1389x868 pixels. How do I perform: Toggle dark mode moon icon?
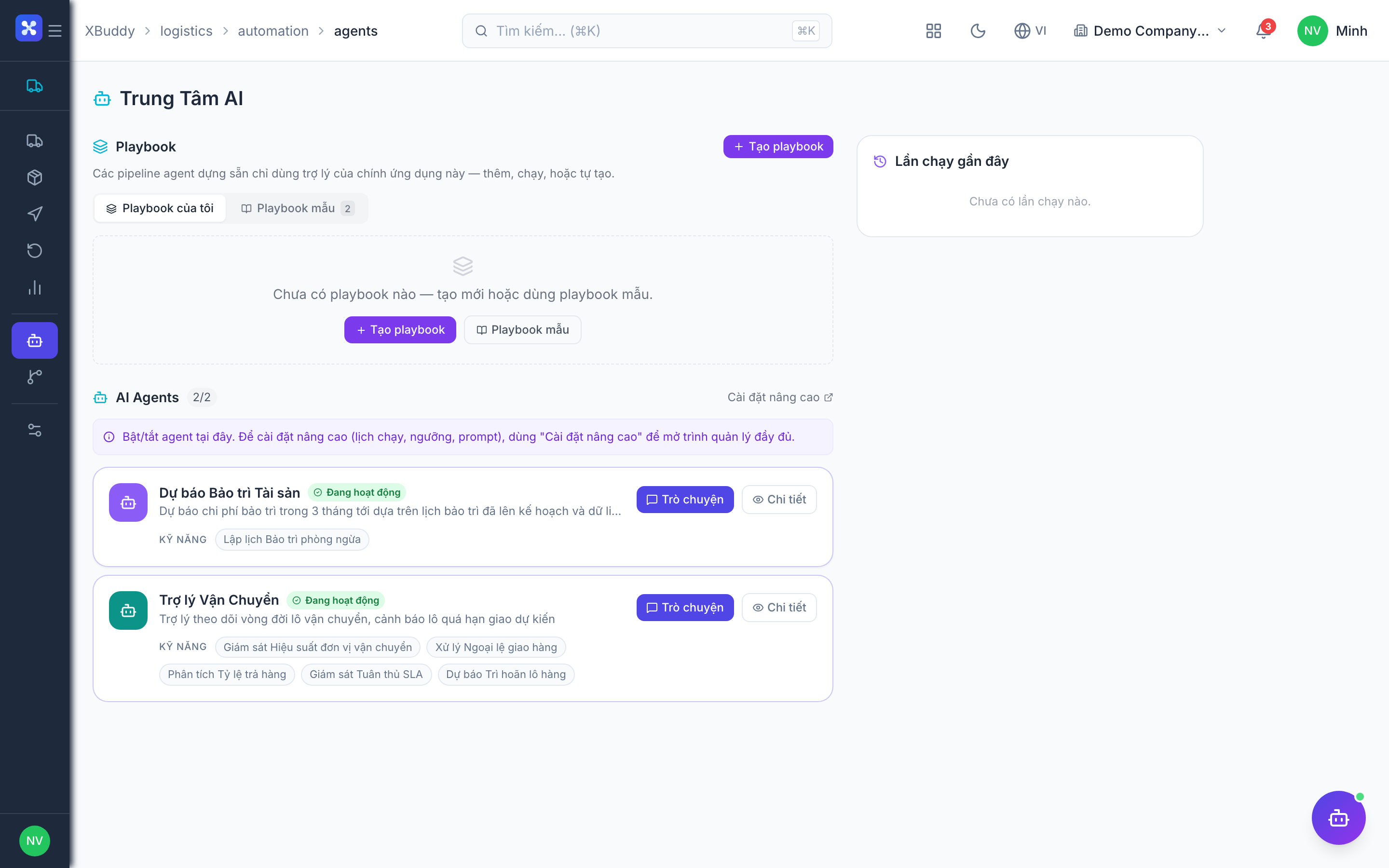coord(978,30)
